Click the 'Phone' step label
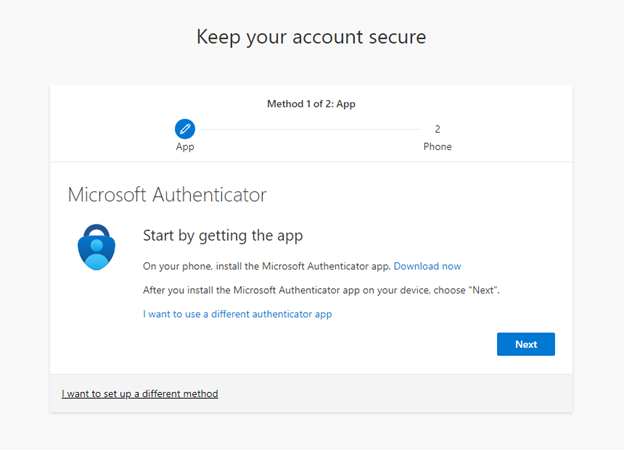624x450 pixels. 437,146
